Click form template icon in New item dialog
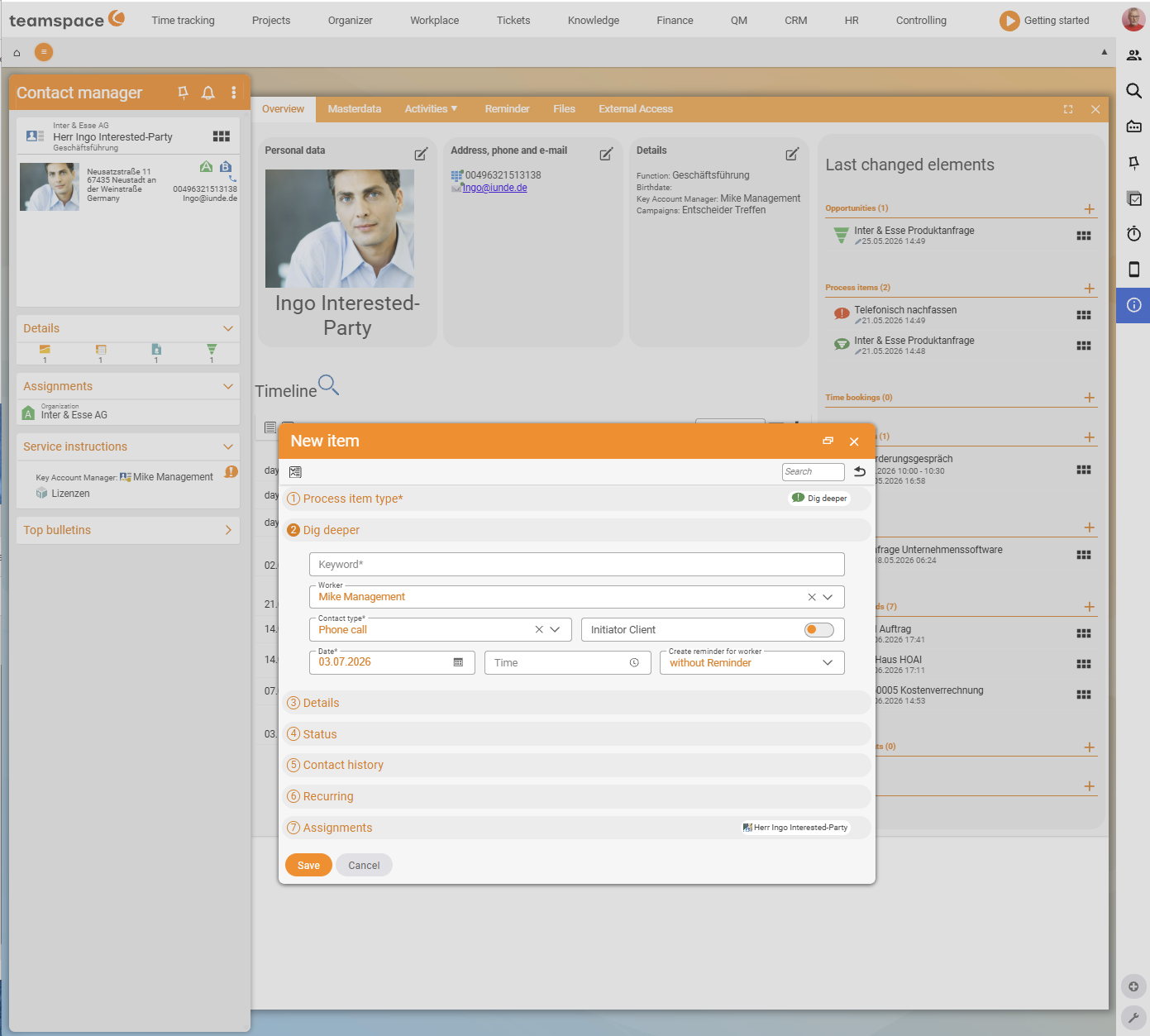This screenshot has height=1036, width=1150. [295, 472]
